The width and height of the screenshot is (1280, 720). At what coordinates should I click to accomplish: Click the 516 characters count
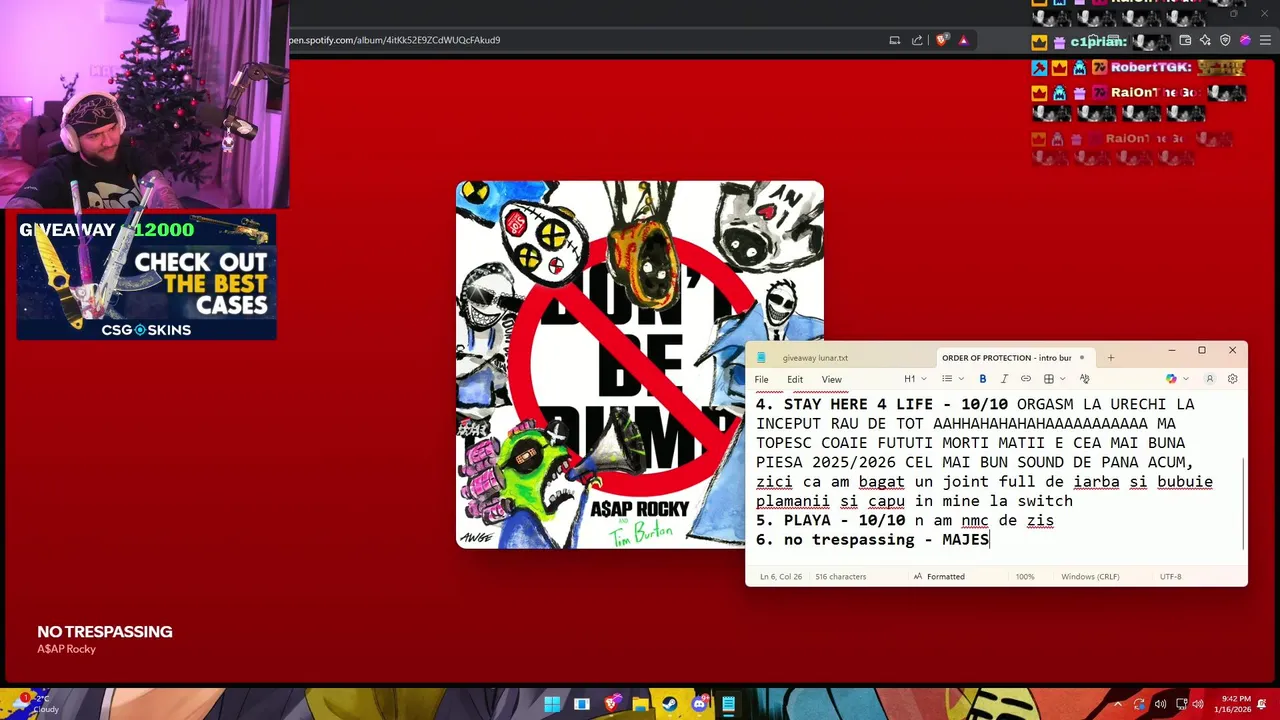[841, 577]
